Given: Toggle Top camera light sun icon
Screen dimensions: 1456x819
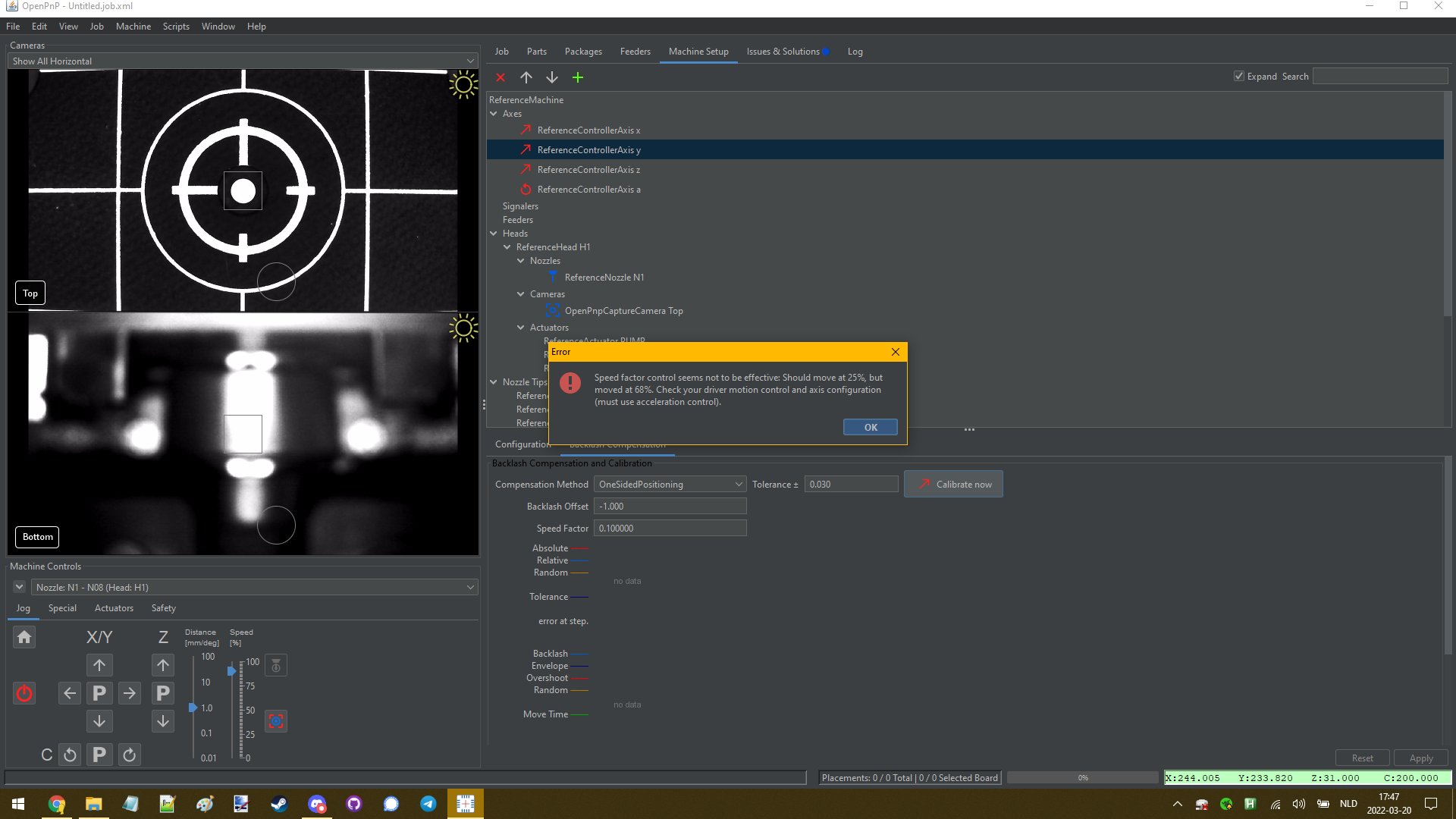Looking at the screenshot, I should 463,84.
